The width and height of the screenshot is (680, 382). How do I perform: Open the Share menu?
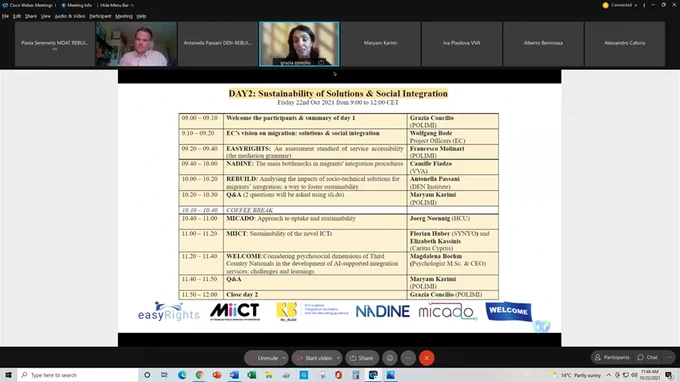coord(31,16)
